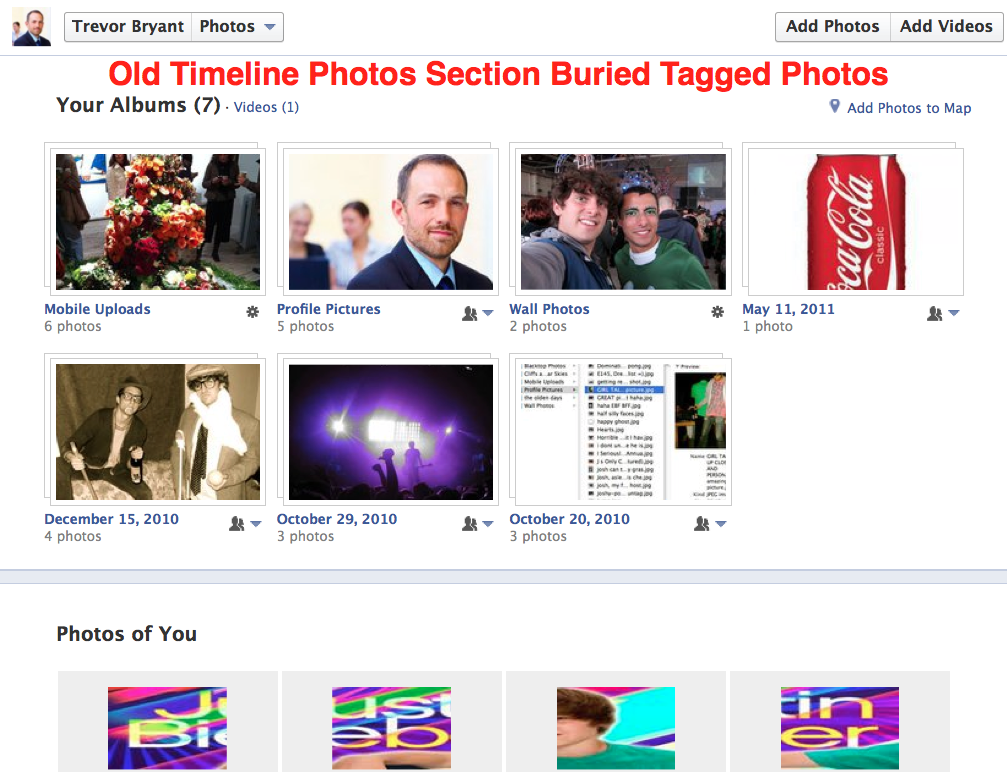This screenshot has width=1007, height=772.
Task: Click the gear icon under Mobile Uploads
Action: coord(252,312)
